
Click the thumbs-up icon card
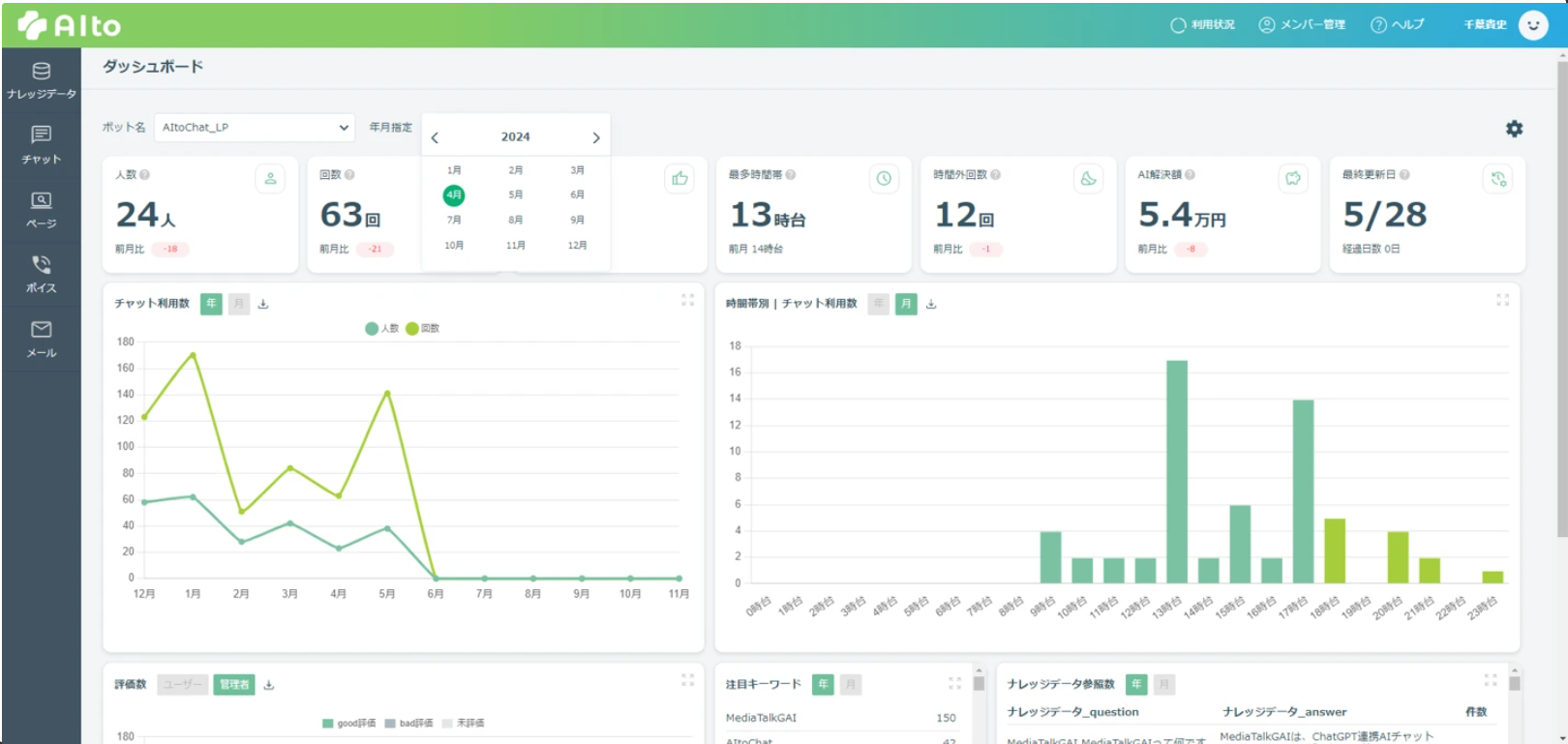click(679, 179)
